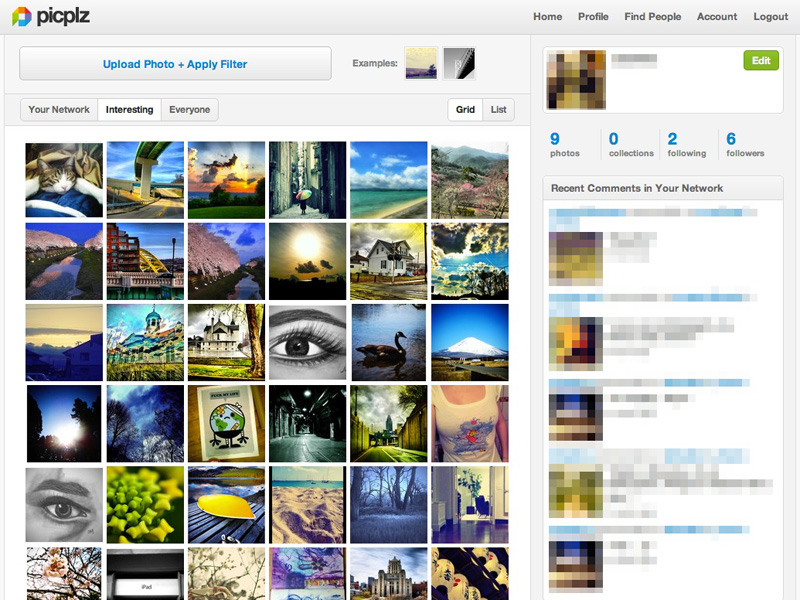The image size is (800, 600).
Task: Click Logout in the header
Action: [770, 16]
